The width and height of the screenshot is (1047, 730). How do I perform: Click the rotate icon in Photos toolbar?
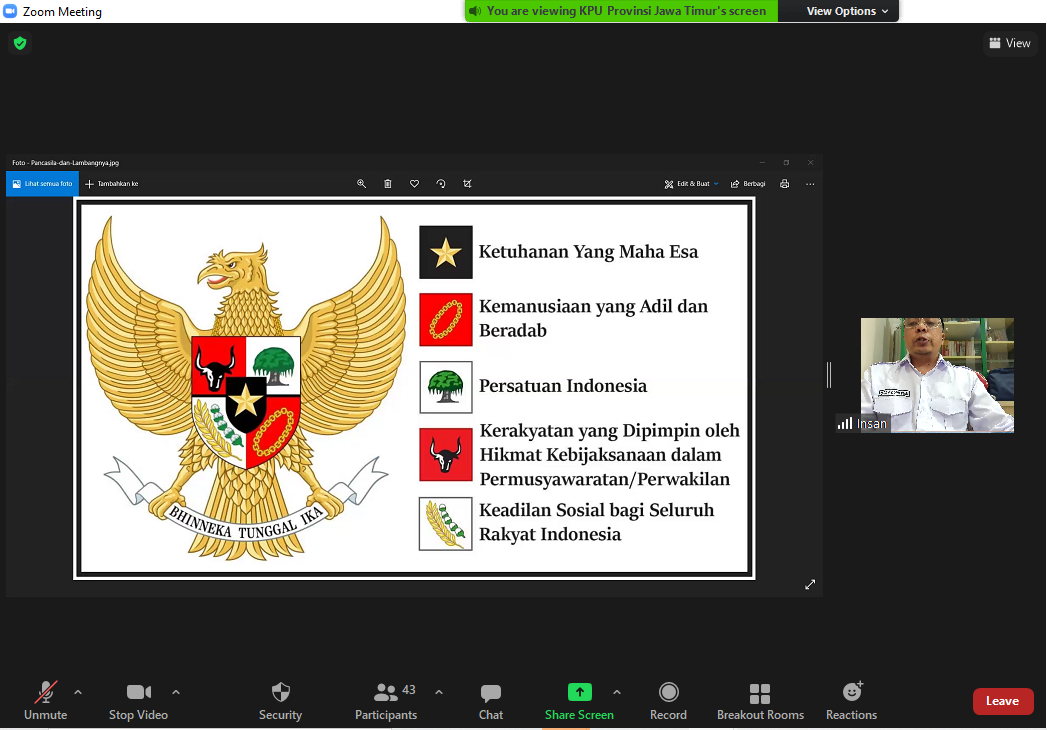(x=441, y=184)
